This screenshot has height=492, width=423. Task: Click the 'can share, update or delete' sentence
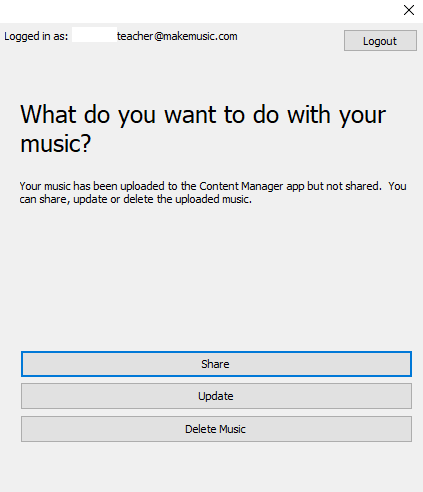[x=135, y=199]
